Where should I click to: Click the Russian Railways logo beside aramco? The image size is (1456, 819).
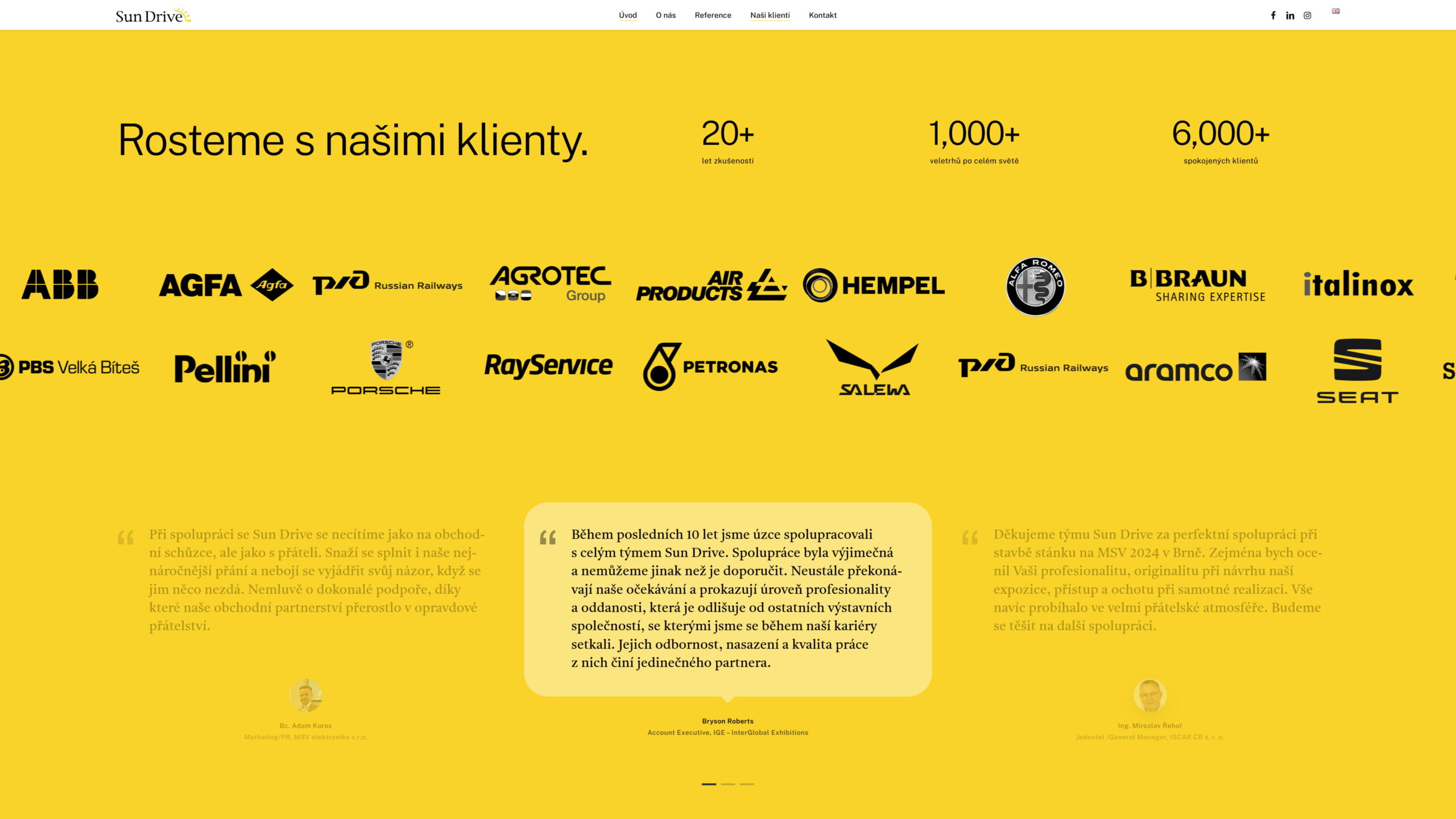coord(1033,365)
